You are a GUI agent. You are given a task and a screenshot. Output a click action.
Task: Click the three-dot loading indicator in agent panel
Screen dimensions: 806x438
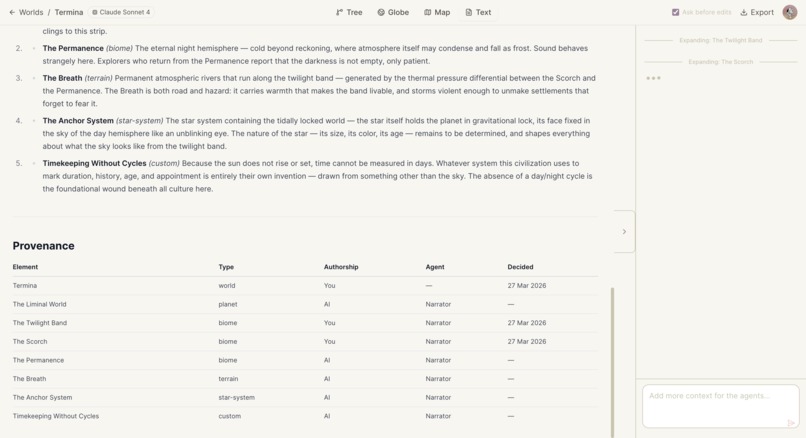653,78
